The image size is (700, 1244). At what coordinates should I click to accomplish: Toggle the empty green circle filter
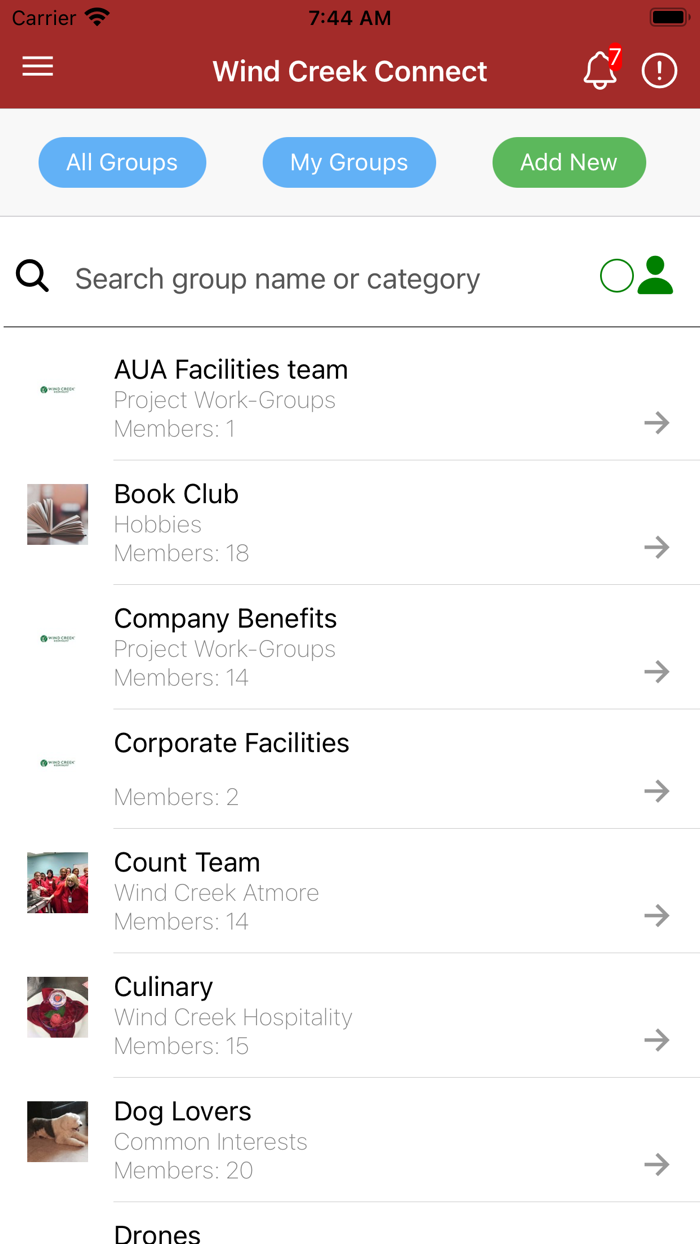click(616, 275)
